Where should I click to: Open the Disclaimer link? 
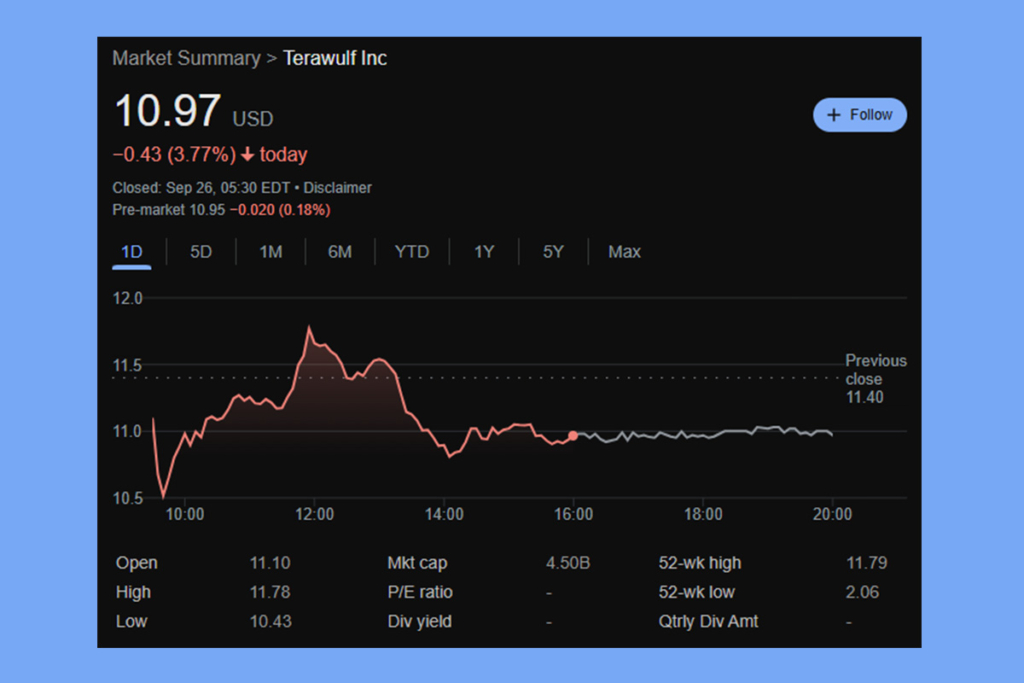tap(337, 188)
